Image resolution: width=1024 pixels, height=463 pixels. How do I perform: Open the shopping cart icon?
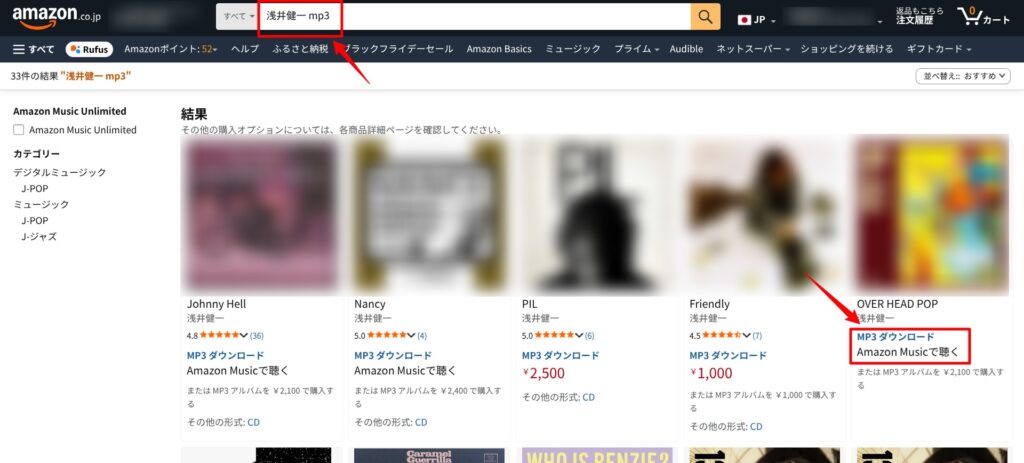click(x=984, y=16)
